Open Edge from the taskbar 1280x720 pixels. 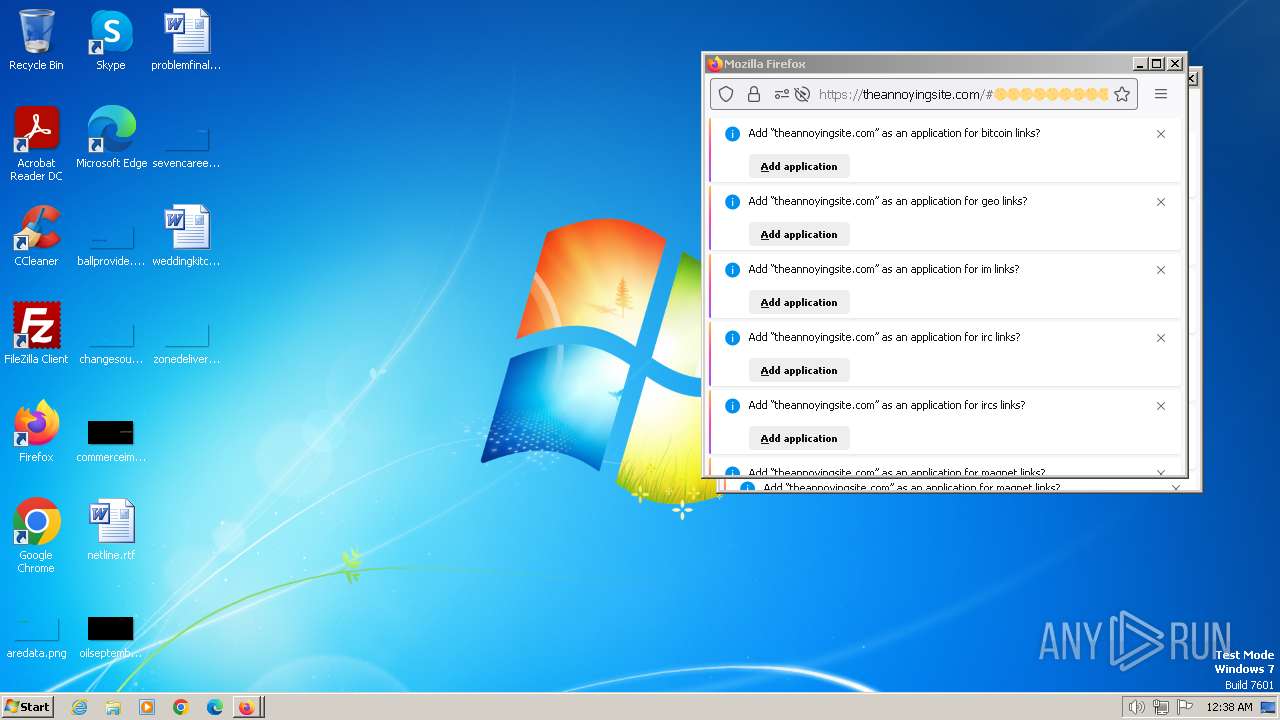tap(215, 707)
